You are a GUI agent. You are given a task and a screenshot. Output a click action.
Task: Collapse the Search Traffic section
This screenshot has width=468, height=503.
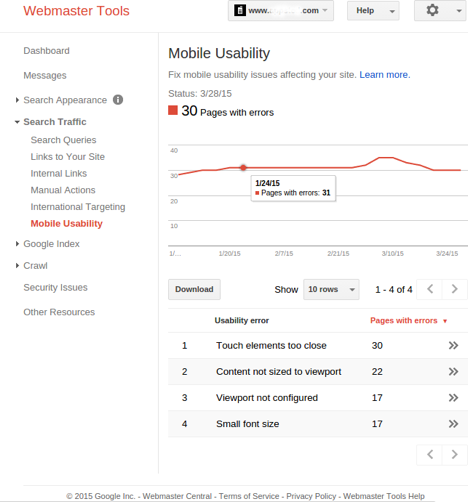17,122
